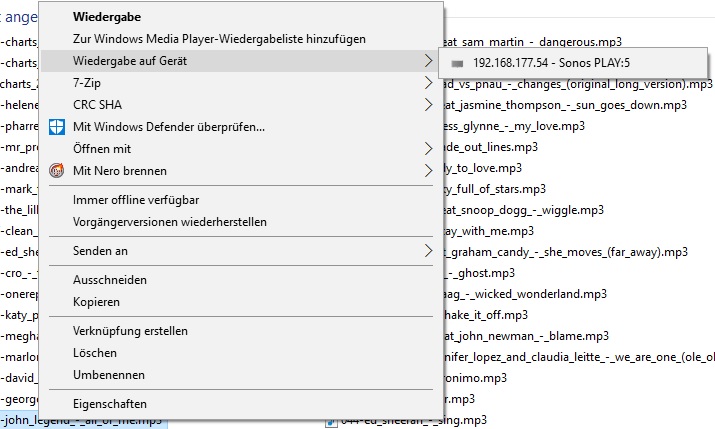The height and width of the screenshot is (429, 715).
Task: Expand the 7-Zip submenu arrow
Action: click(x=428, y=83)
